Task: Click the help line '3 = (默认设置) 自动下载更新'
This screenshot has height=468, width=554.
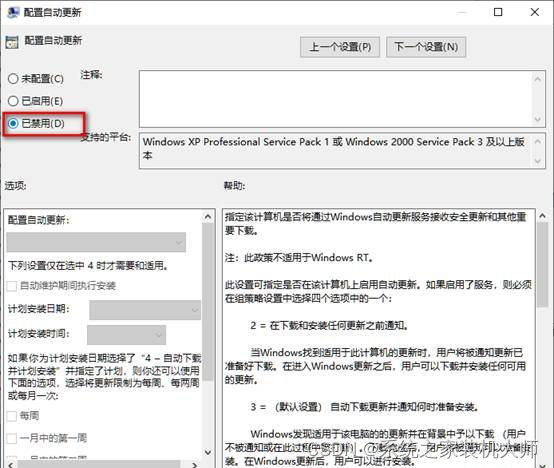Action: coord(364,407)
